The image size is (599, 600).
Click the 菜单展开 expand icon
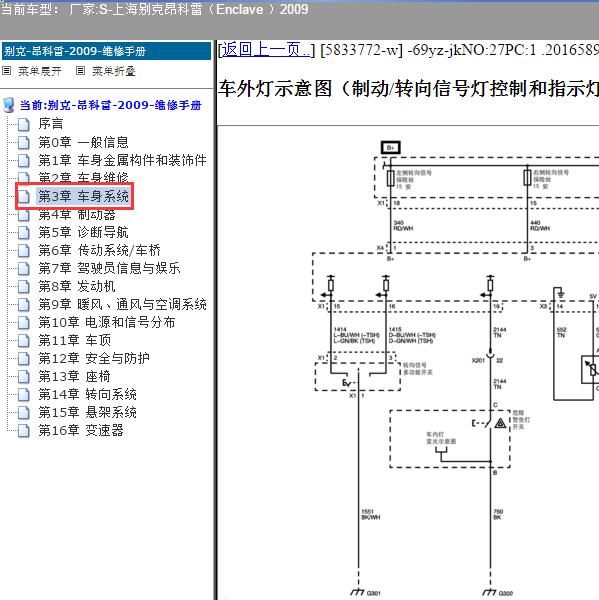(7, 71)
